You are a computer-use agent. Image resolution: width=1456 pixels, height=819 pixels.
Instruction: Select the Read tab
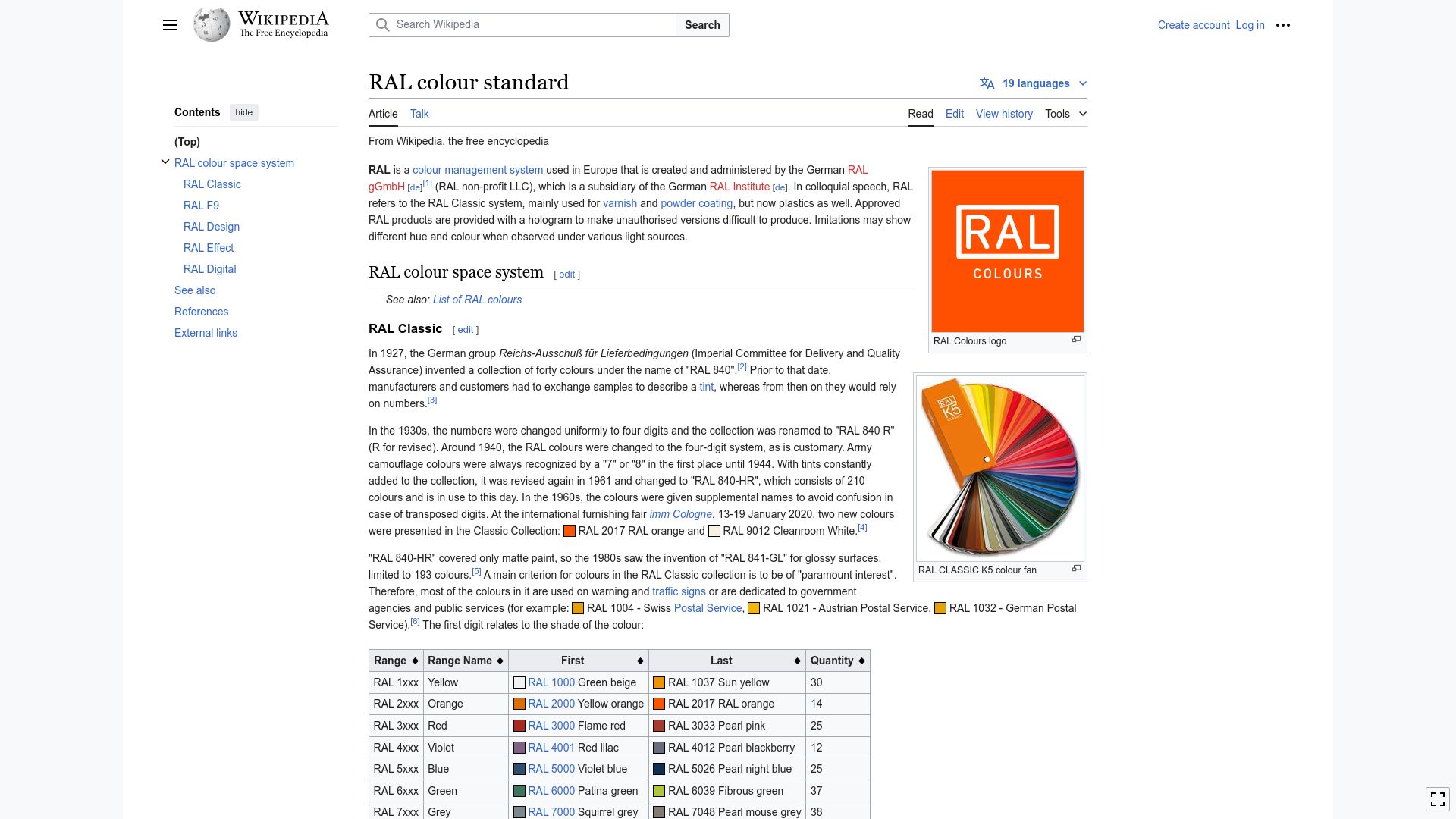click(x=921, y=114)
